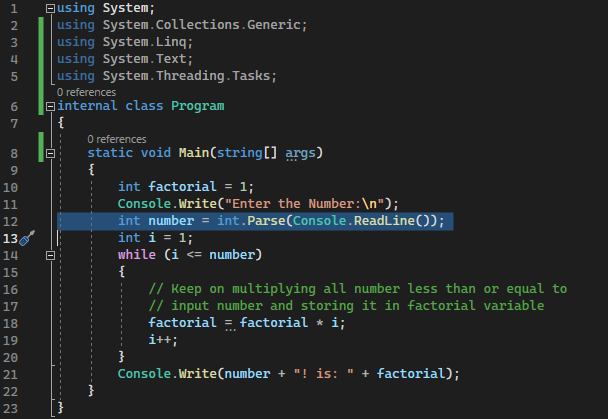Click 'number' variable on declaration line
Screen dimensions: 608x419
(x=171, y=221)
